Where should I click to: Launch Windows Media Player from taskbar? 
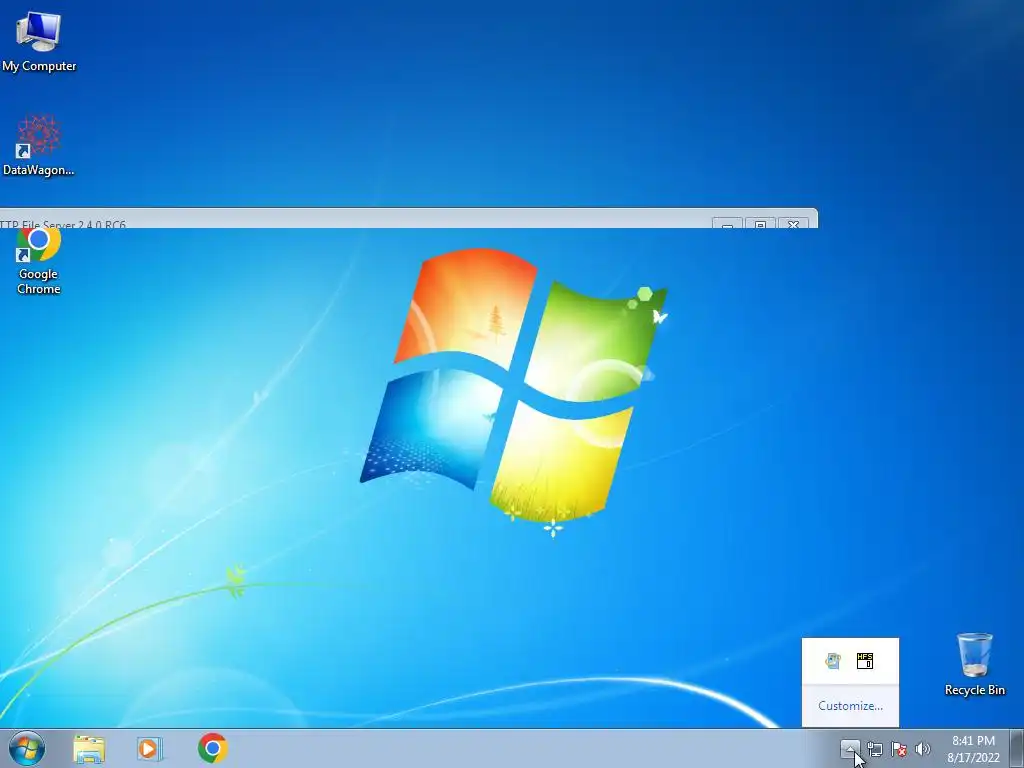click(x=150, y=748)
